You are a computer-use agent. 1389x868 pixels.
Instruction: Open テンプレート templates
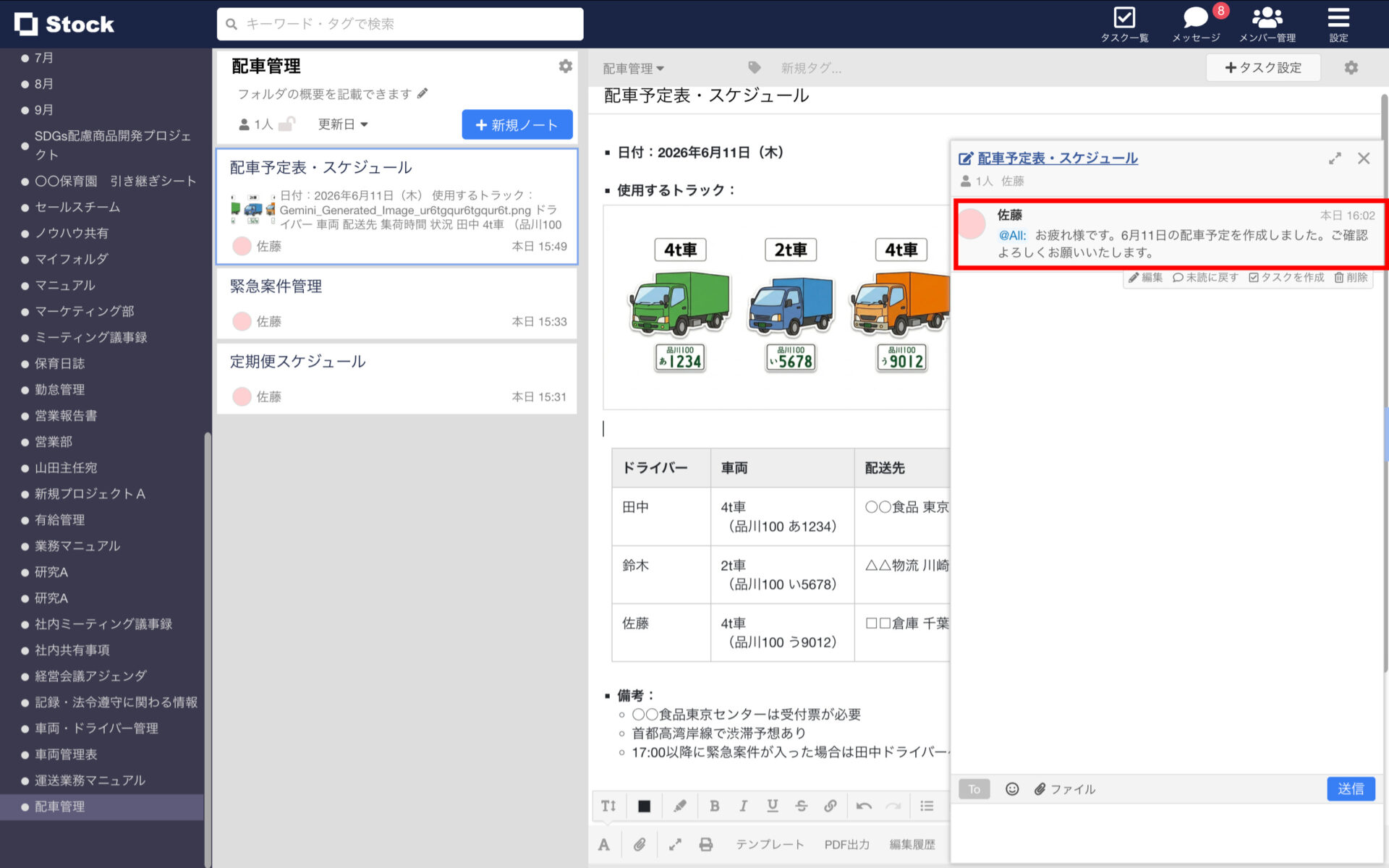770,844
